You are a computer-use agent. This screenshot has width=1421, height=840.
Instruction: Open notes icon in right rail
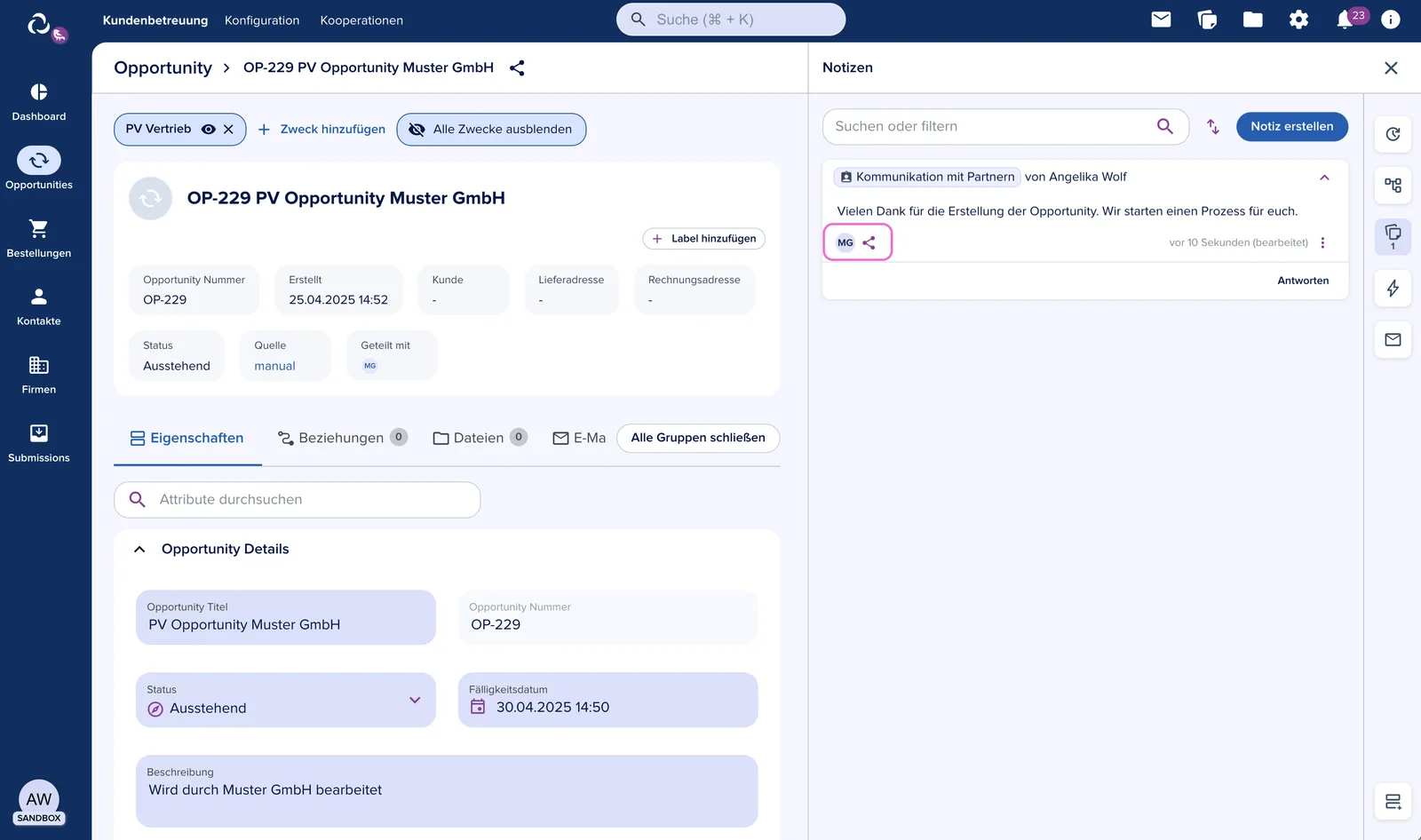coord(1393,236)
